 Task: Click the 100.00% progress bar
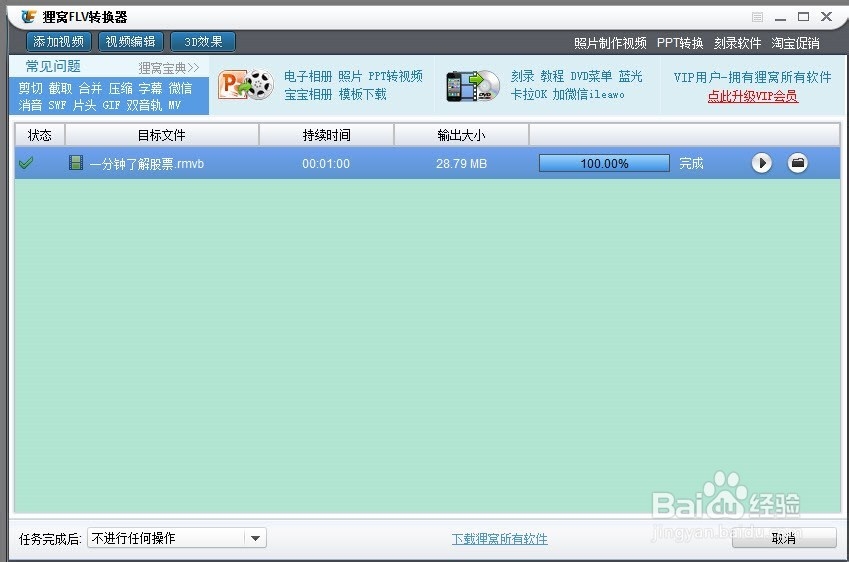604,164
